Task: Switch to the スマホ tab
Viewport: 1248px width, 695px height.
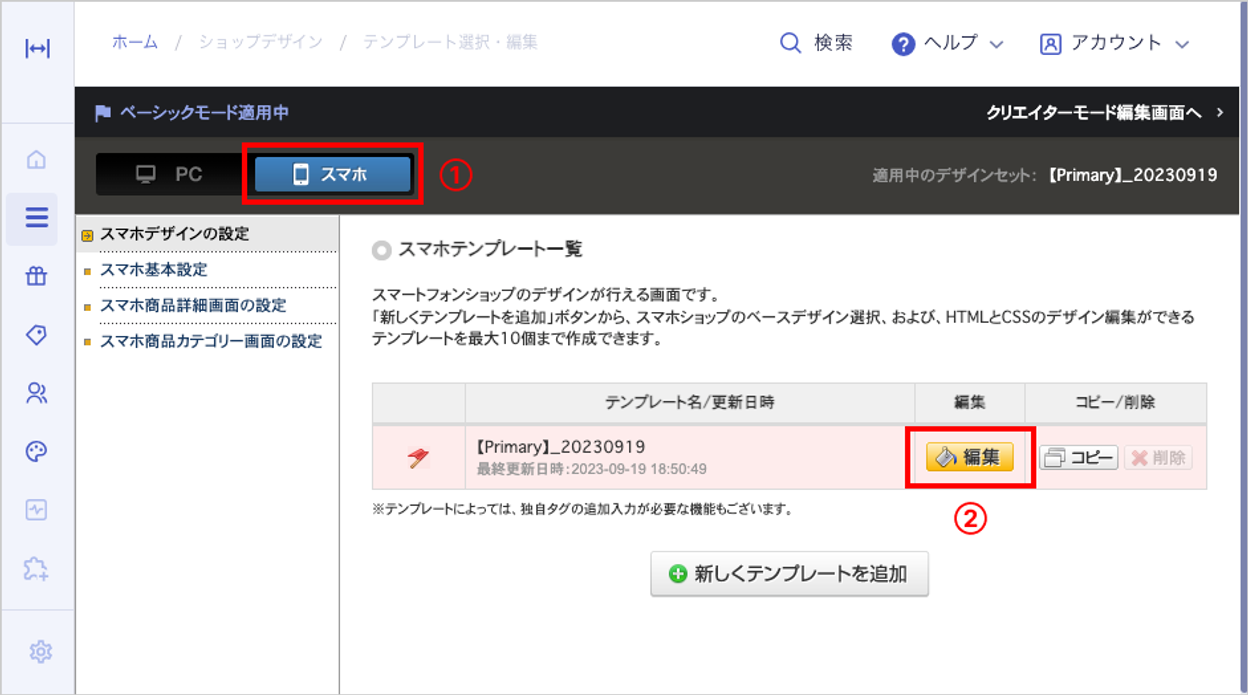Action: pos(333,174)
